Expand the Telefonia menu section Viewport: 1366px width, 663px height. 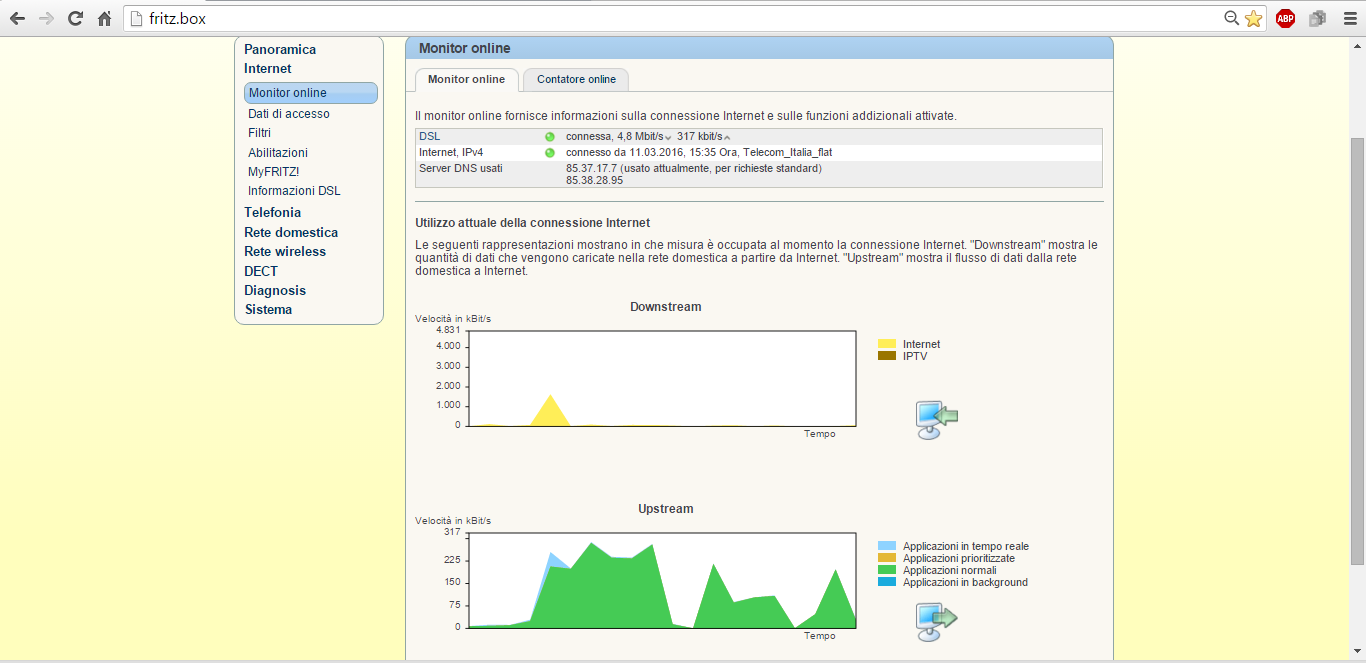pyautogui.click(x=272, y=212)
